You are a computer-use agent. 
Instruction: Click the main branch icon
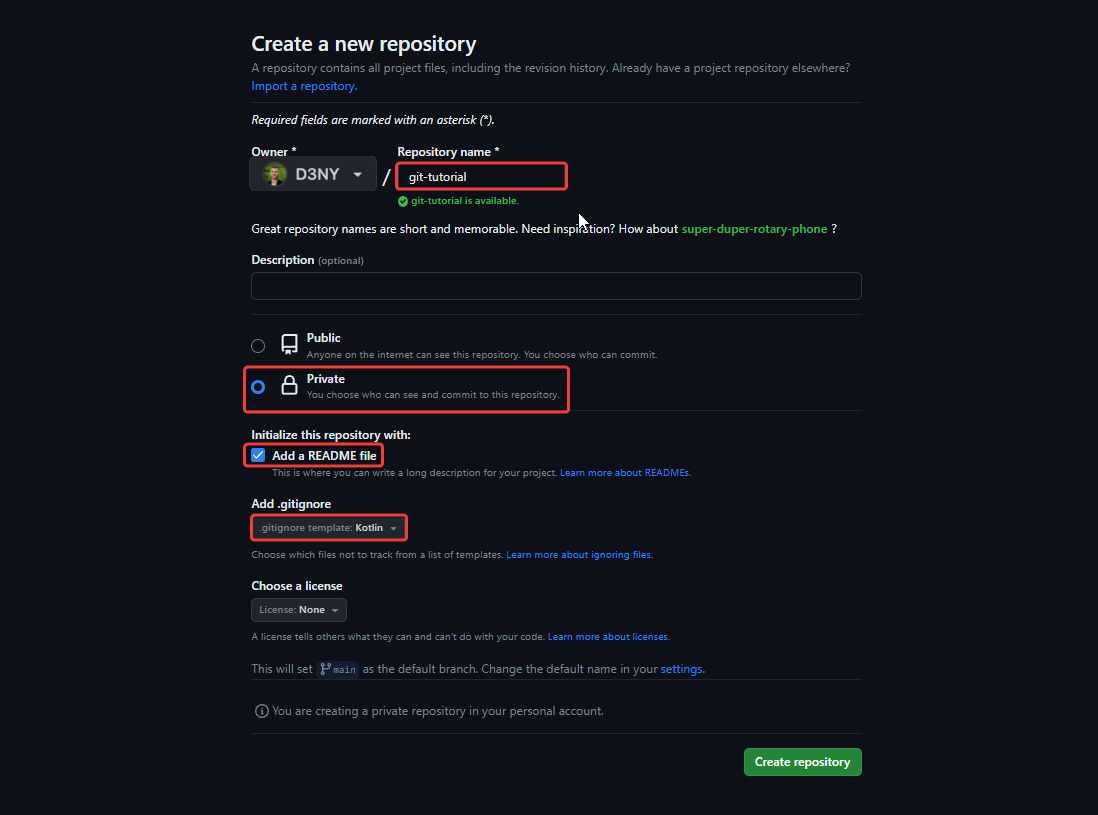(326, 669)
